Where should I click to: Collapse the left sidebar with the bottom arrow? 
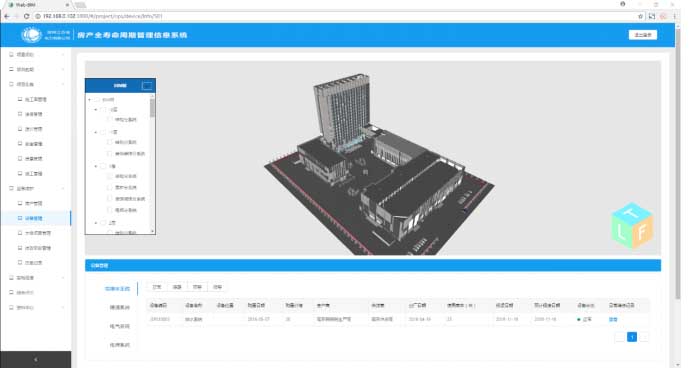coord(36,360)
